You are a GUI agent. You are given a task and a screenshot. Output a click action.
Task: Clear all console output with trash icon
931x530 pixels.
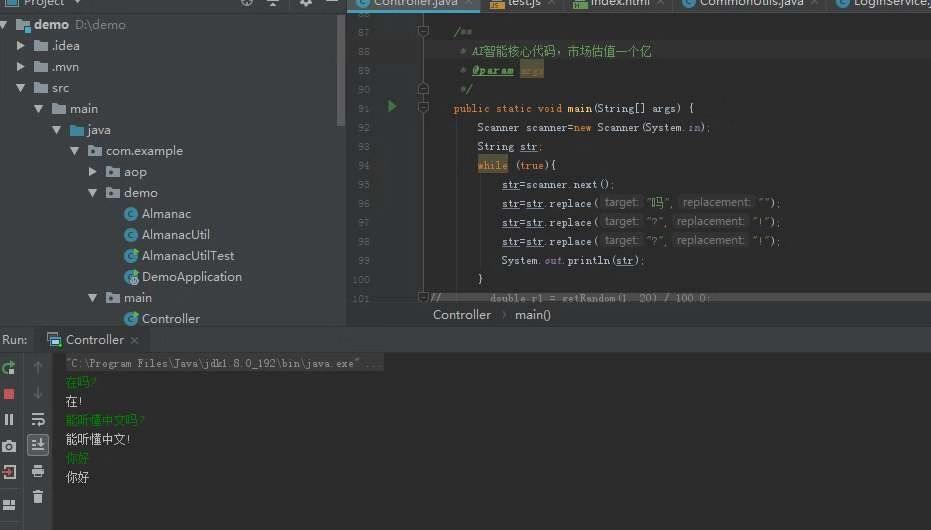(38, 497)
